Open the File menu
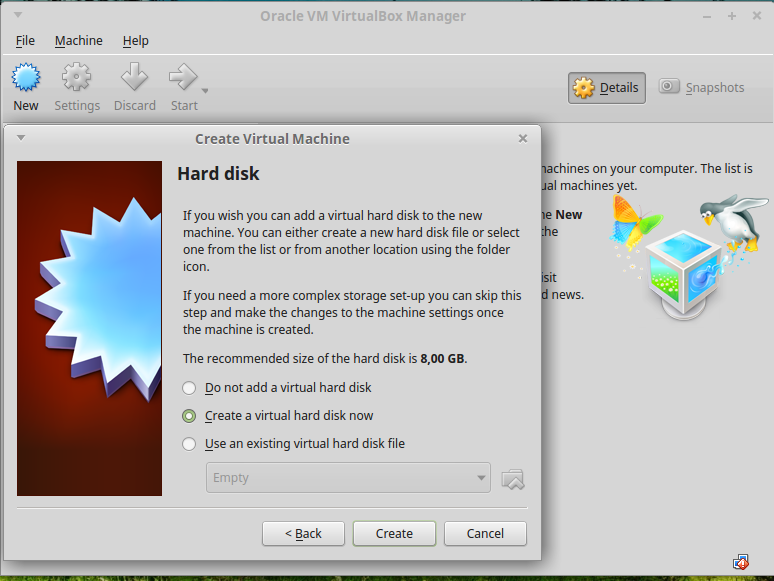Image resolution: width=774 pixels, height=581 pixels. point(25,40)
